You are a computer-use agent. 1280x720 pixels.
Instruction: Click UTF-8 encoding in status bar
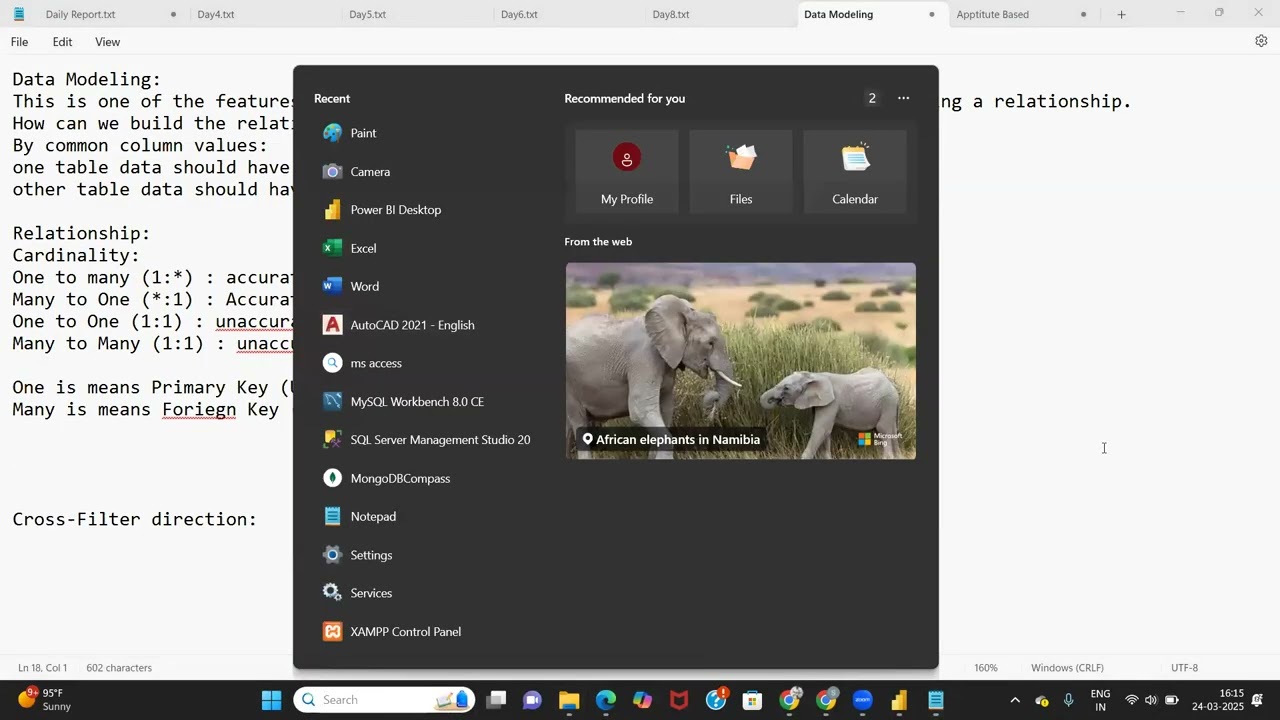pyautogui.click(x=1184, y=667)
